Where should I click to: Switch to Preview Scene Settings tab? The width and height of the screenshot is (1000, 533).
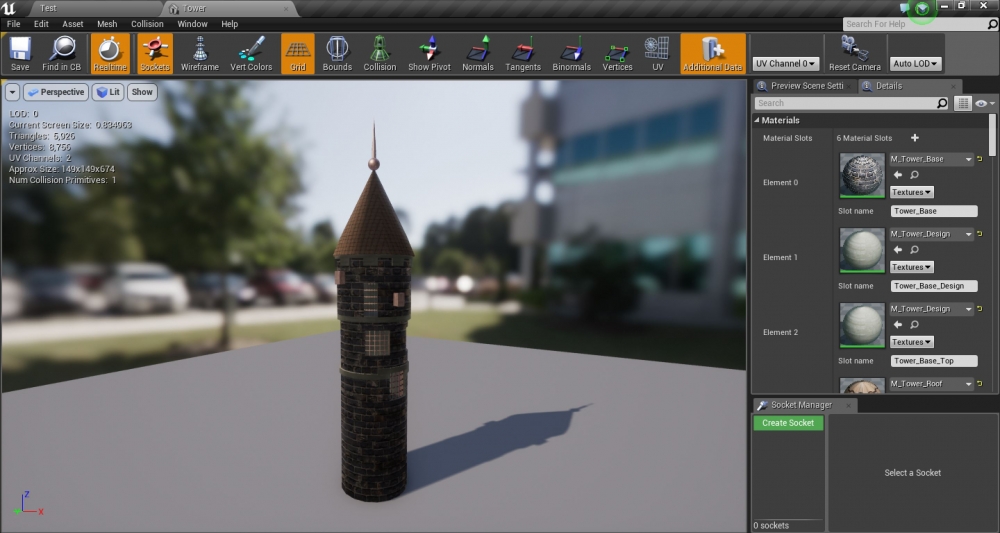(x=801, y=86)
